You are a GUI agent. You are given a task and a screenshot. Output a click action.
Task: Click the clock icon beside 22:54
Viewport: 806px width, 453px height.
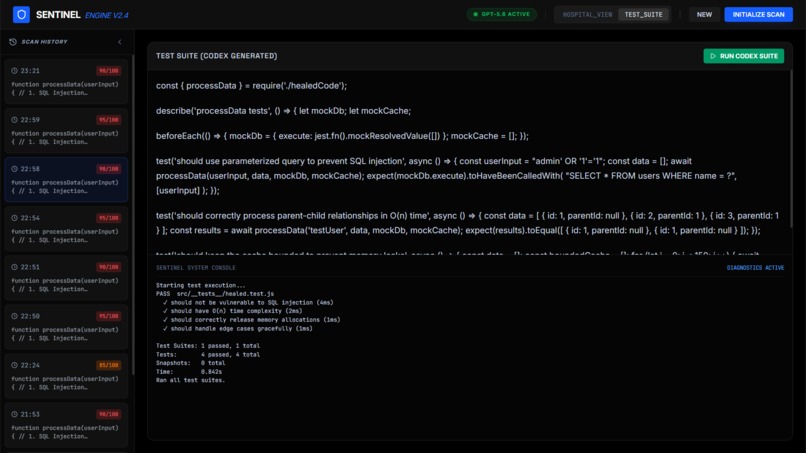[x=14, y=218]
